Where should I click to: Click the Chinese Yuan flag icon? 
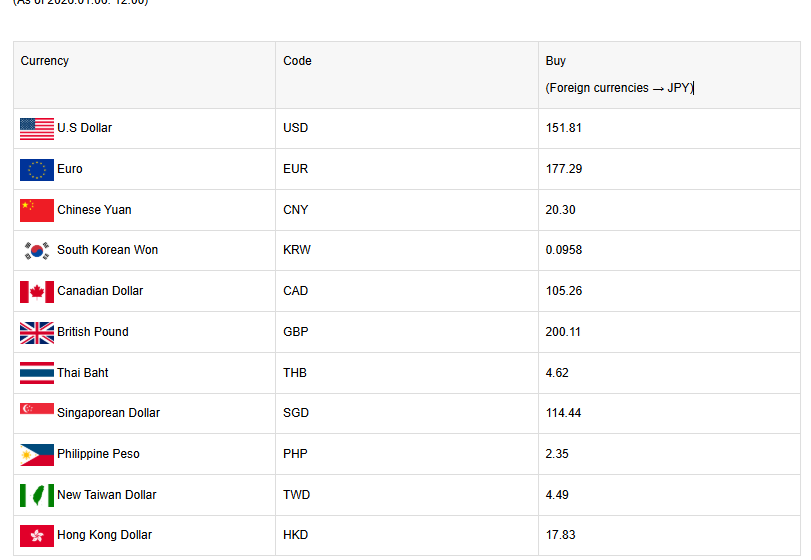tap(37, 210)
